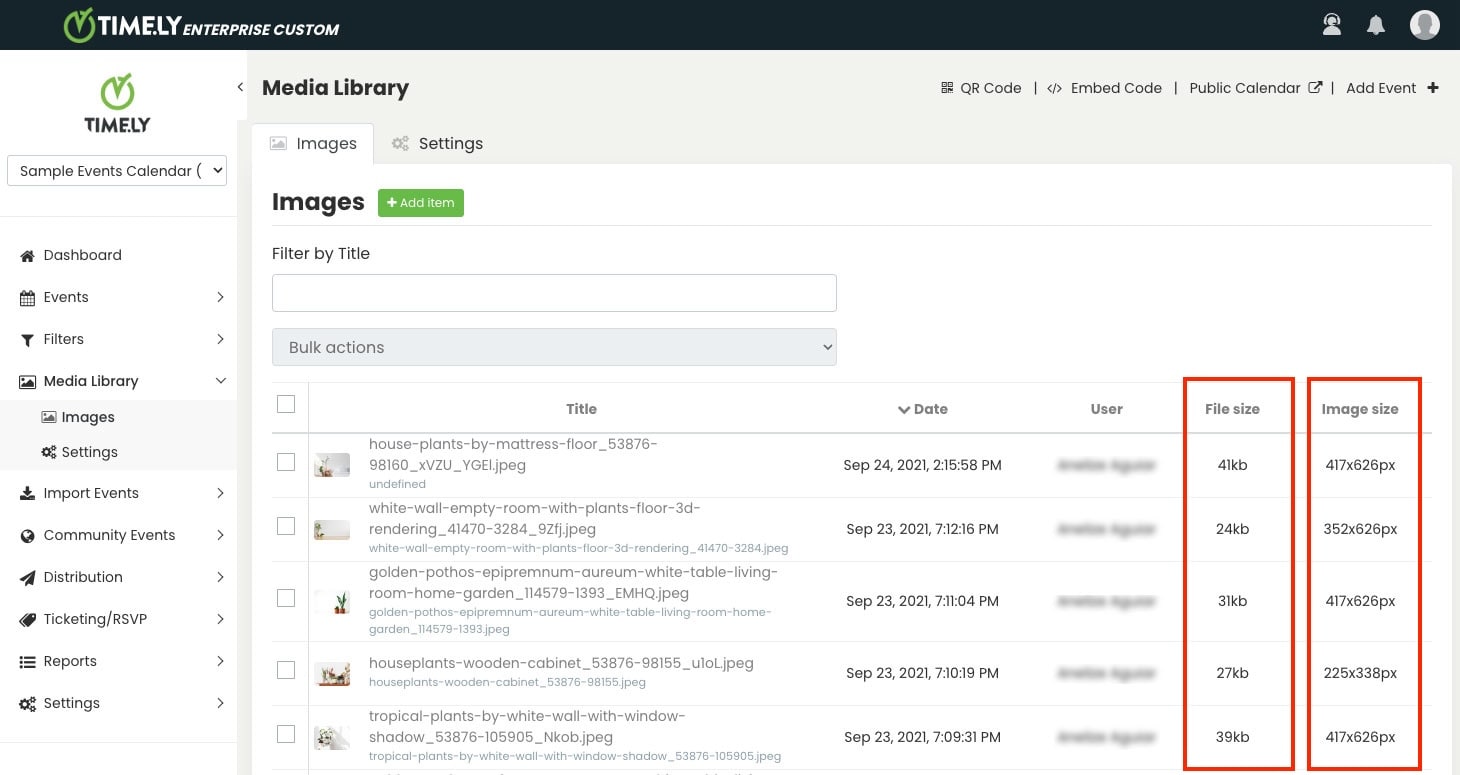Switch to the Settings tab

point(437,143)
